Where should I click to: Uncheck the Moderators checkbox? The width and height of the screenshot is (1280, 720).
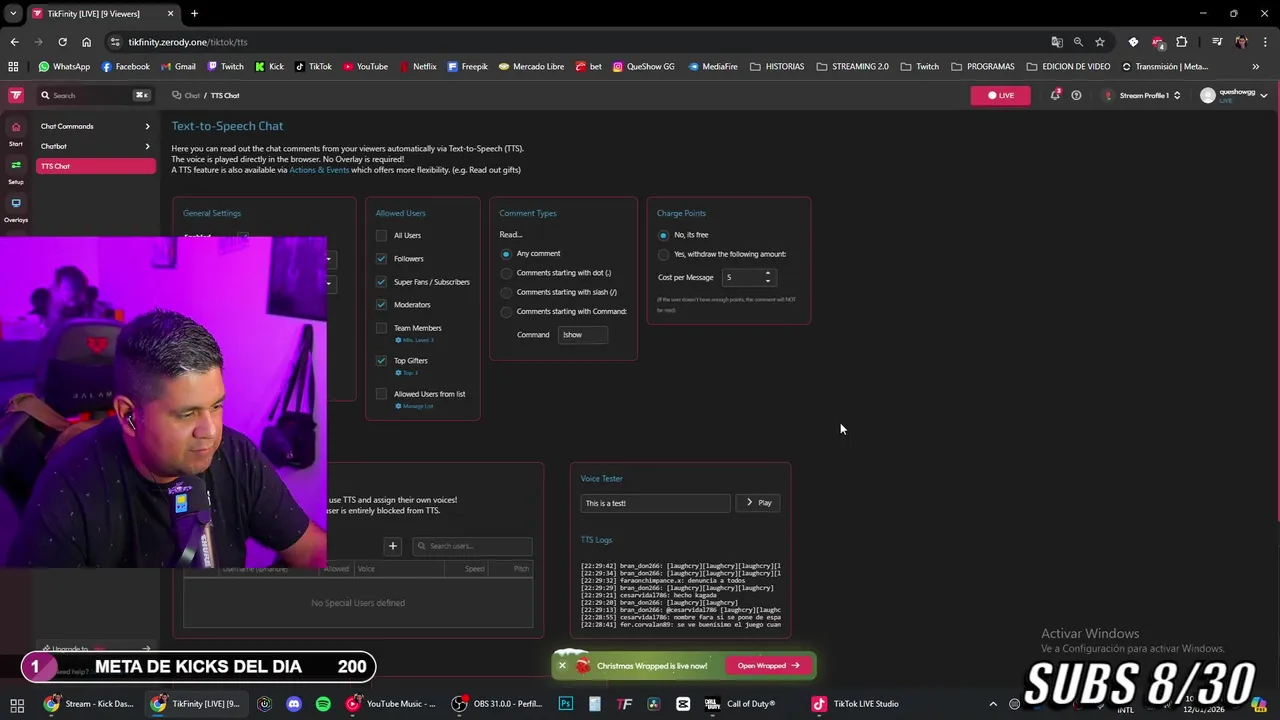(x=381, y=304)
